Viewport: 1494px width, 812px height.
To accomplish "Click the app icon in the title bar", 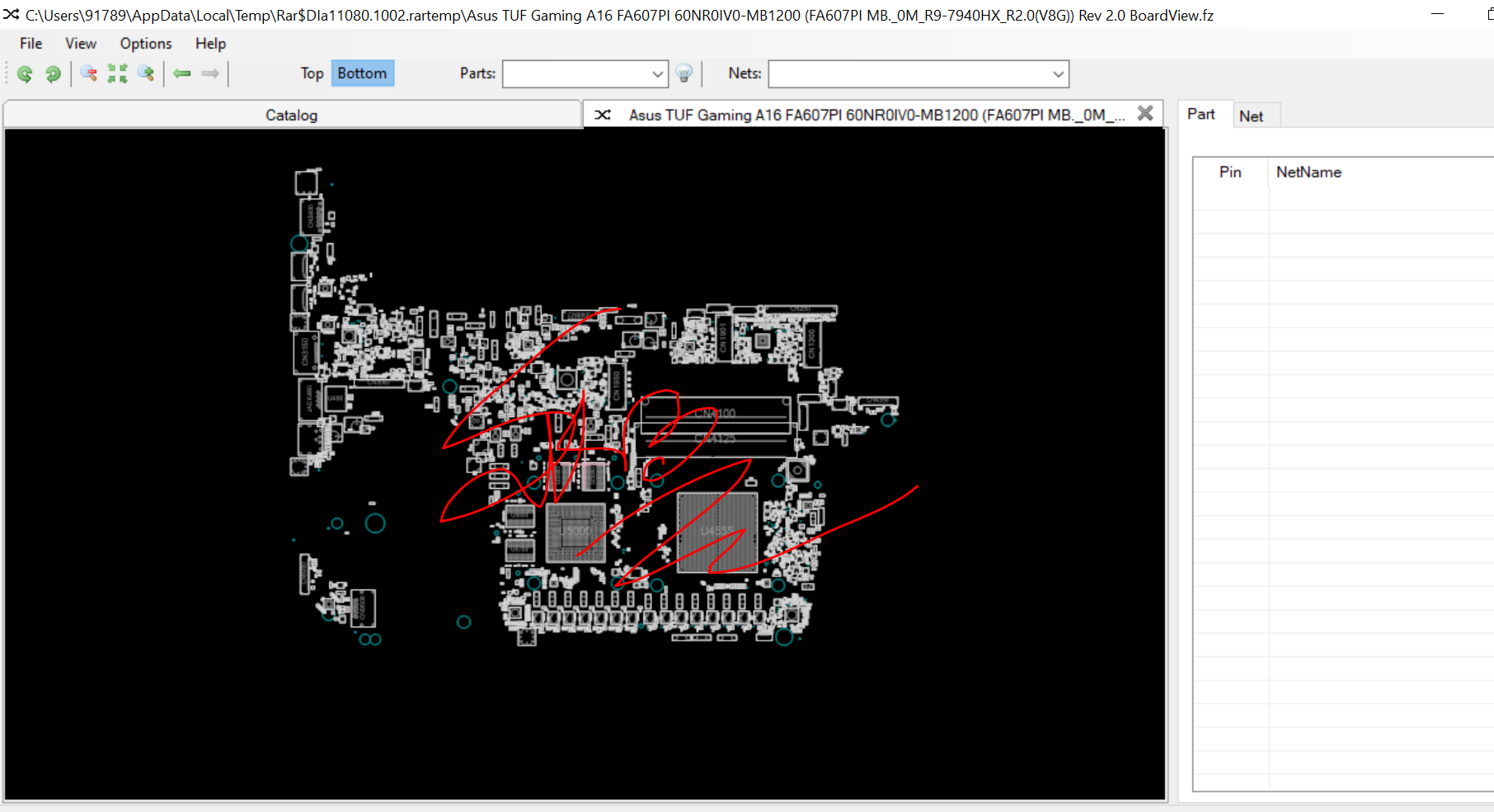I will pyautogui.click(x=12, y=15).
